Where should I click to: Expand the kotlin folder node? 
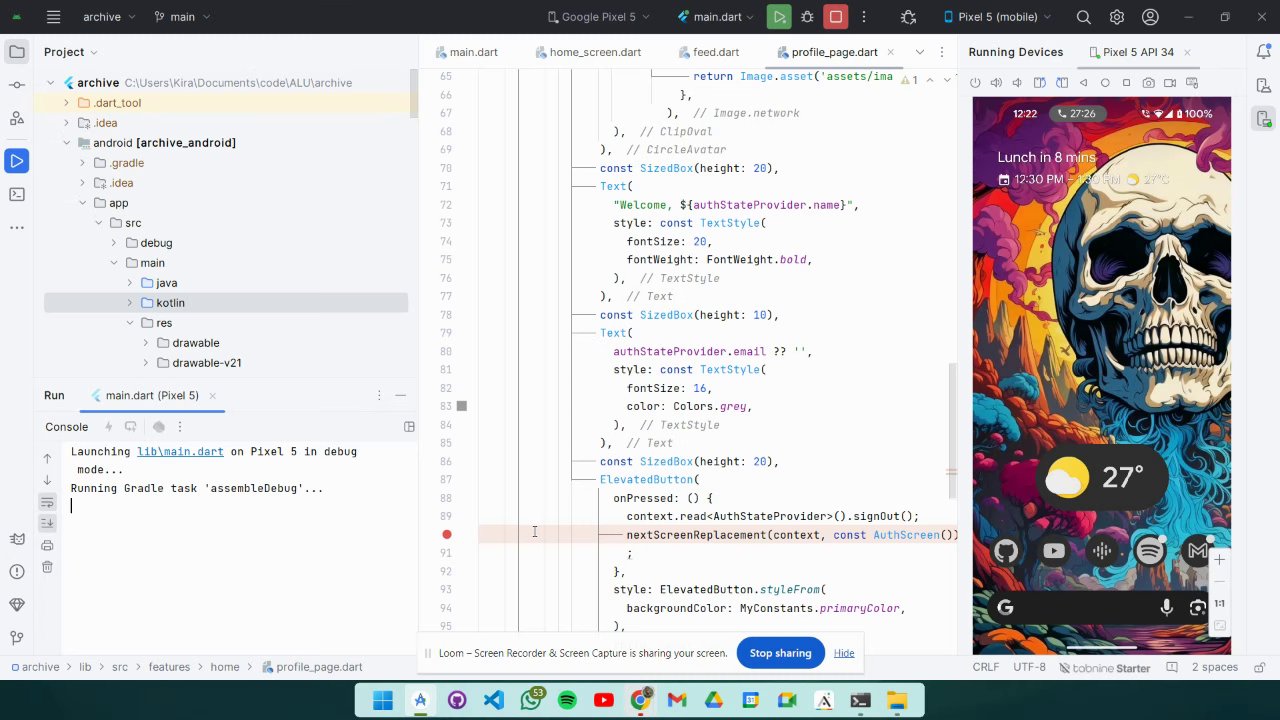pyautogui.click(x=130, y=303)
